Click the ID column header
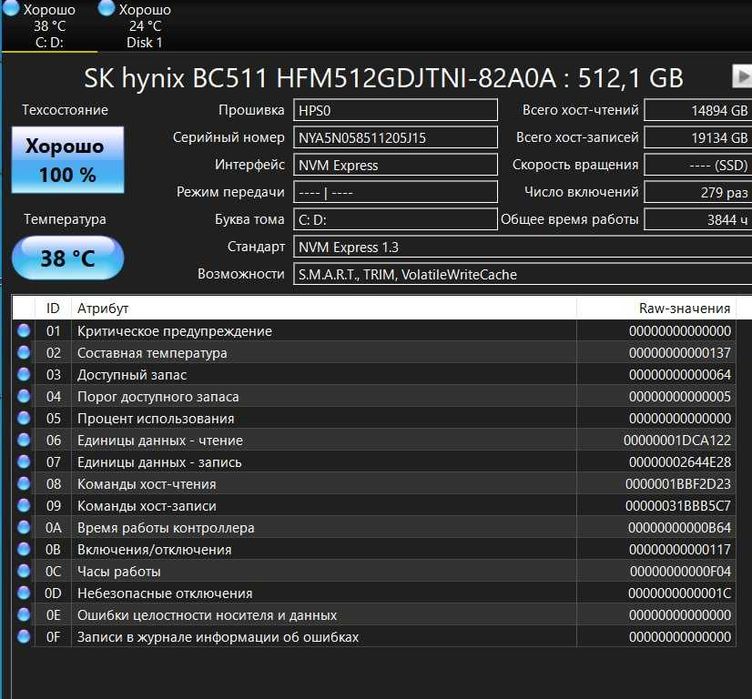752x699 pixels. tap(53, 308)
